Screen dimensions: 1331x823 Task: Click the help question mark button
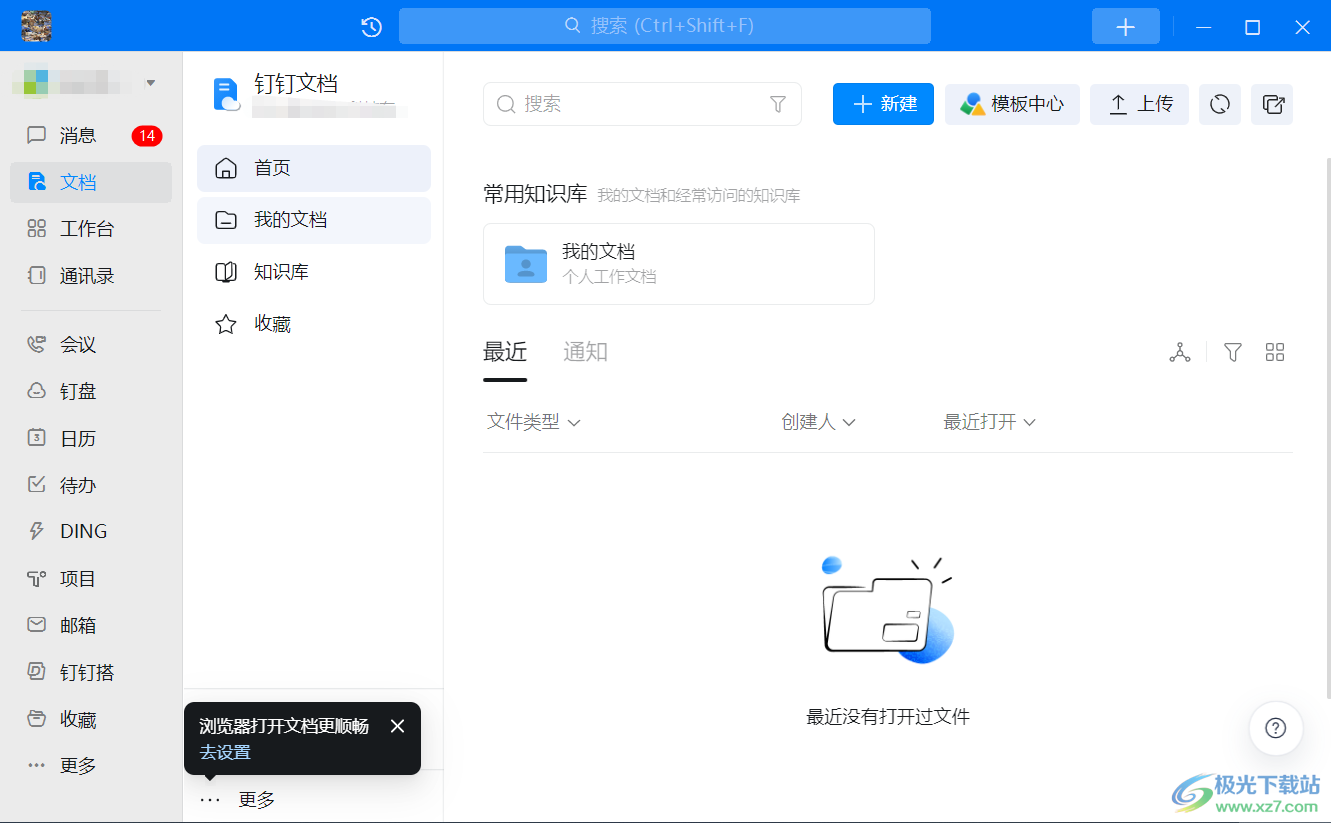[1275, 728]
